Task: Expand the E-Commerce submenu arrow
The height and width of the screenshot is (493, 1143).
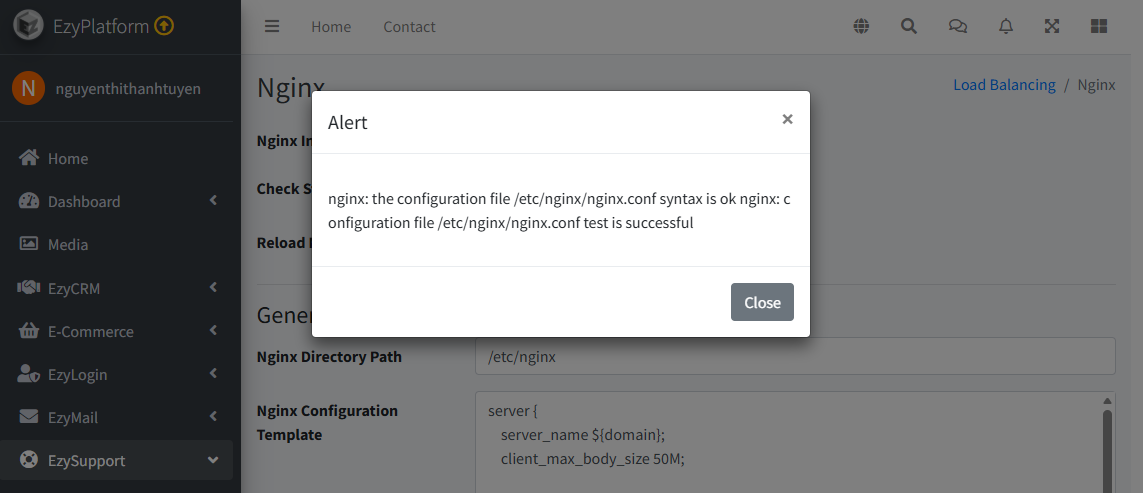Action: tap(213, 330)
